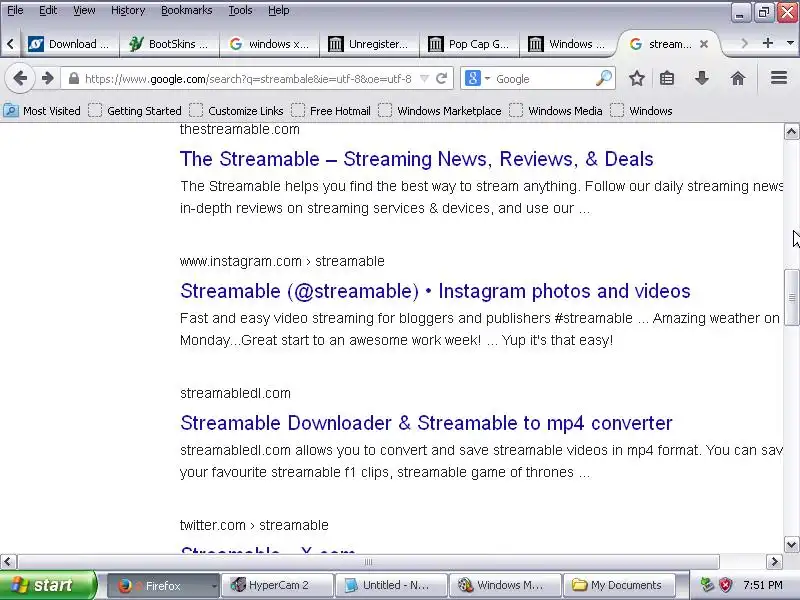Open a new tab with plus button
Viewport: 800px width, 600px height.
767,43
